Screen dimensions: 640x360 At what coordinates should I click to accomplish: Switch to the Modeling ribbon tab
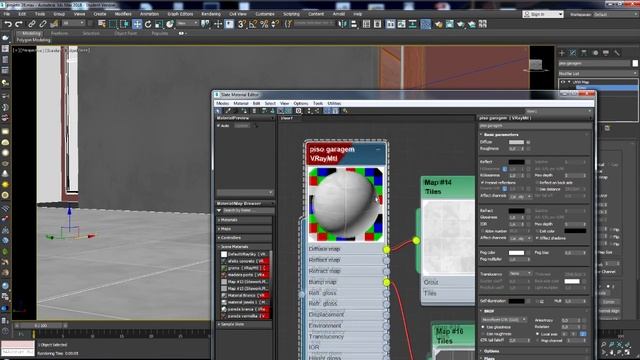coord(31,33)
